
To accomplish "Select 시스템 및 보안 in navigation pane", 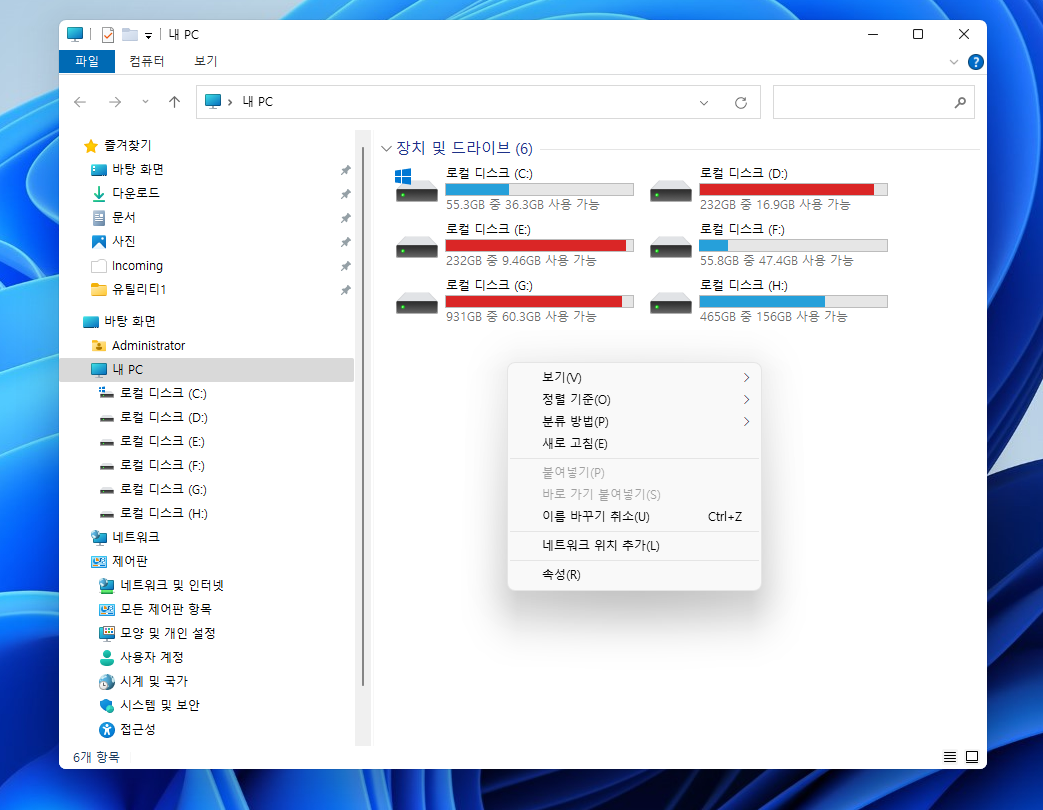I will pos(159,705).
